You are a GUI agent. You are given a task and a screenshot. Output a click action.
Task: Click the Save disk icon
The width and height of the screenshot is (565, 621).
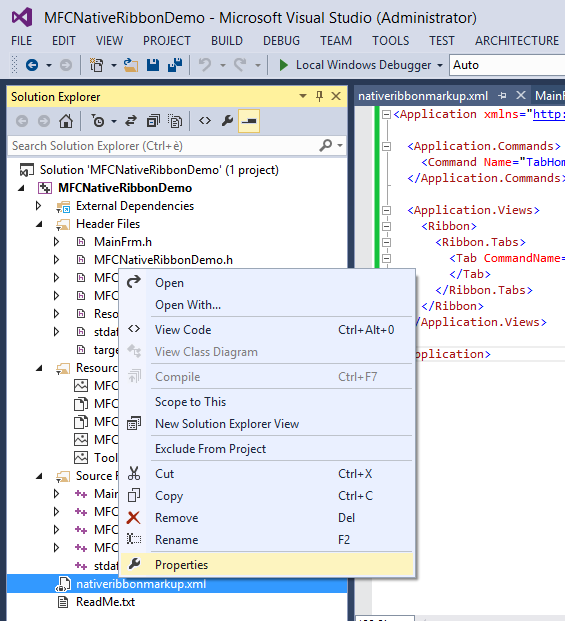pyautogui.click(x=153, y=65)
